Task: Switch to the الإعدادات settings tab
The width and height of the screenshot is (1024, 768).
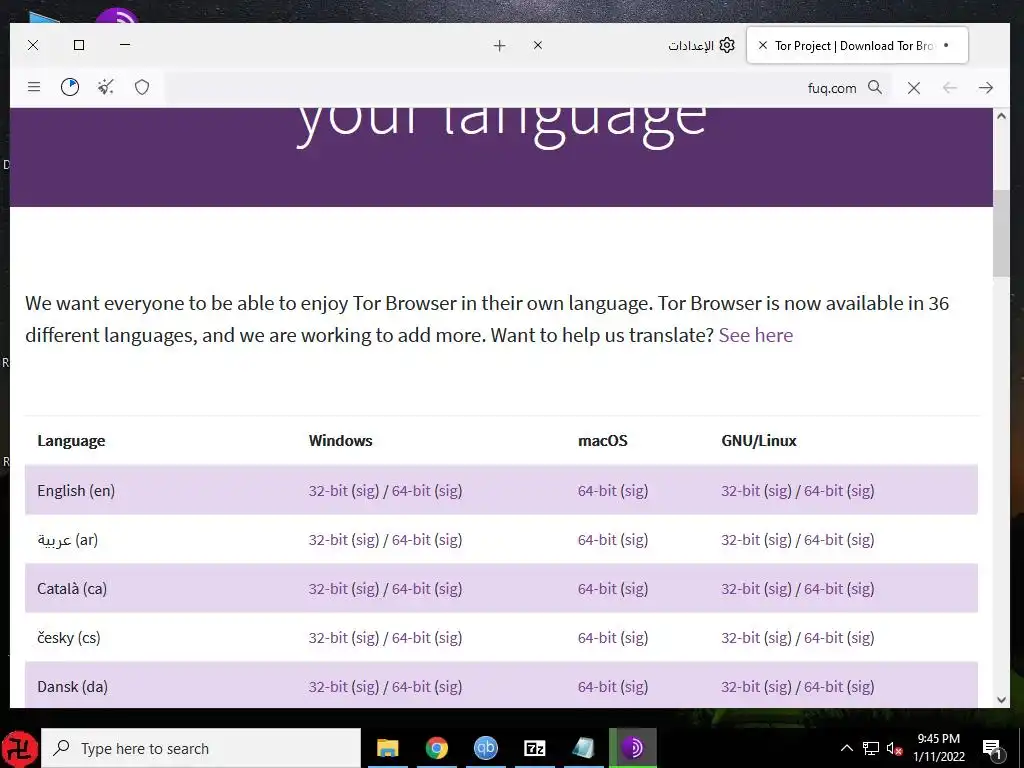Action: tap(701, 45)
